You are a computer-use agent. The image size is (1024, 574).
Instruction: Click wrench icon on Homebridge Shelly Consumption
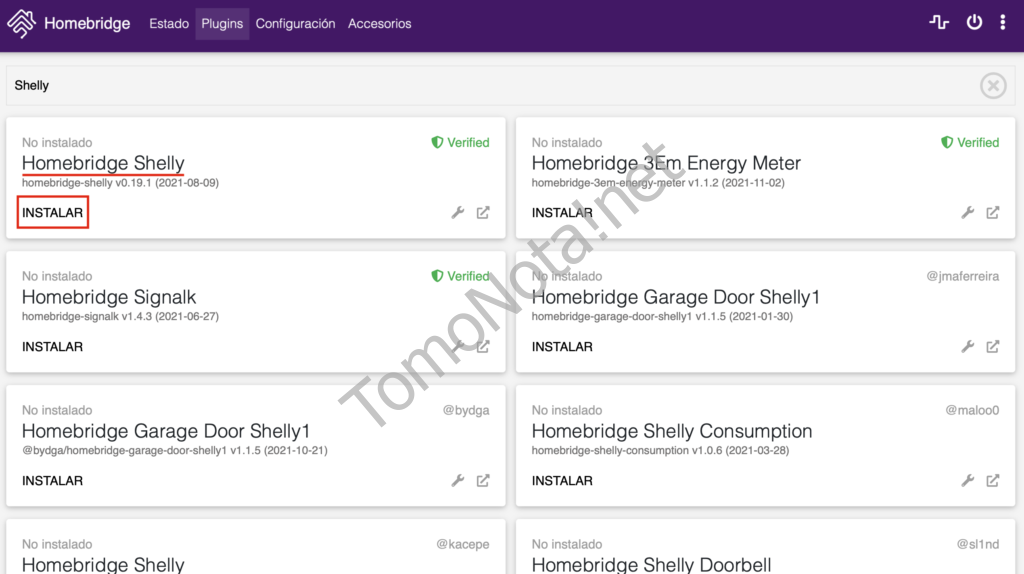pos(968,481)
